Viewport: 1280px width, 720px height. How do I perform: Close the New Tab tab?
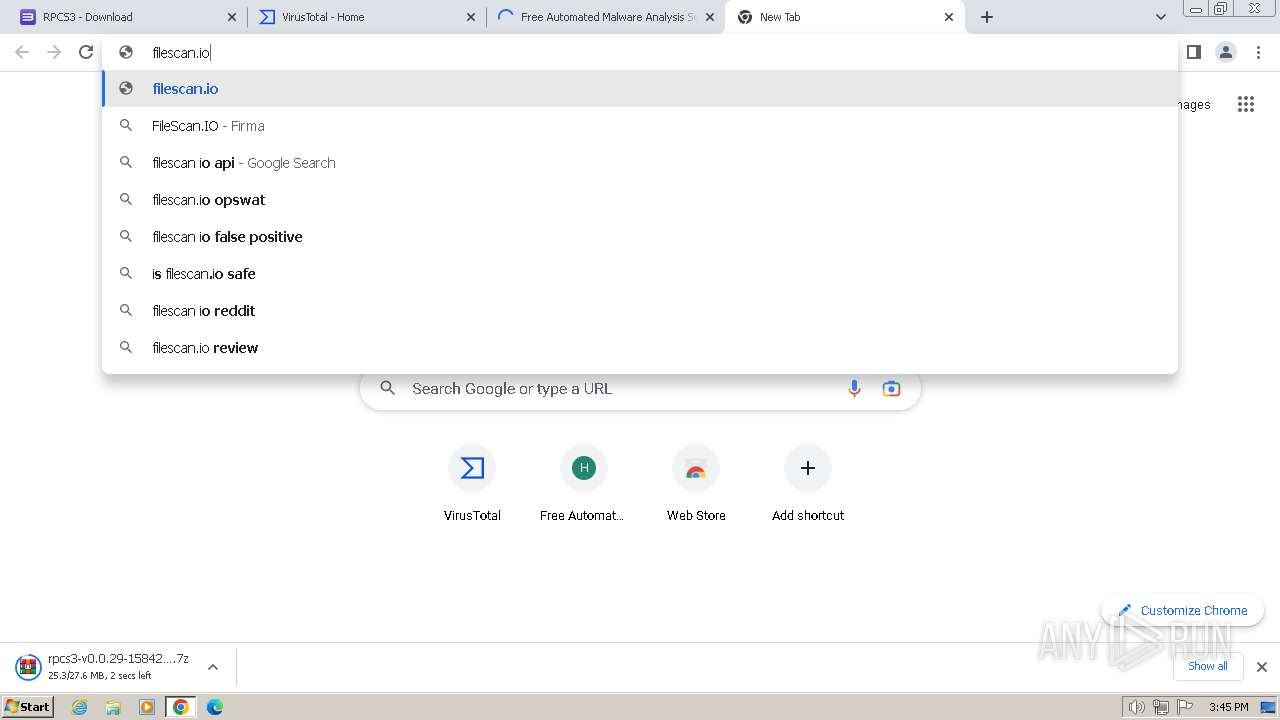[x=949, y=17]
